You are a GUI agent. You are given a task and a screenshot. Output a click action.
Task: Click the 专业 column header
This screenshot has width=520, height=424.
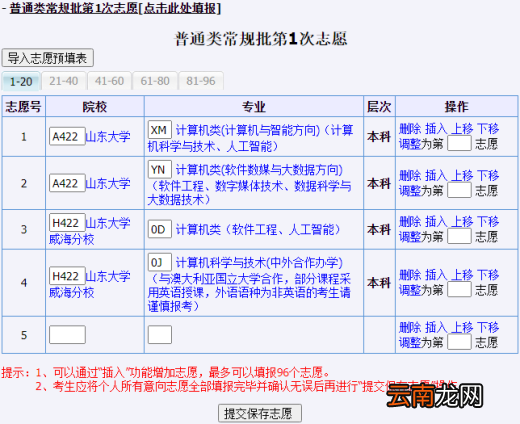click(254, 107)
